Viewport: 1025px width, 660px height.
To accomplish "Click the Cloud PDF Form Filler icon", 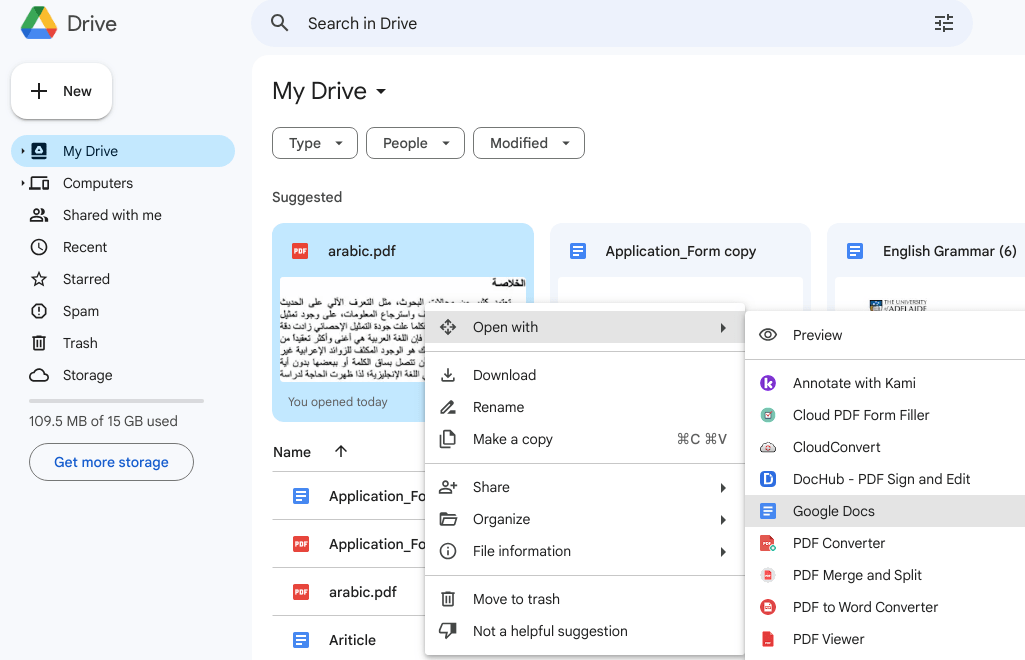I will coord(768,415).
